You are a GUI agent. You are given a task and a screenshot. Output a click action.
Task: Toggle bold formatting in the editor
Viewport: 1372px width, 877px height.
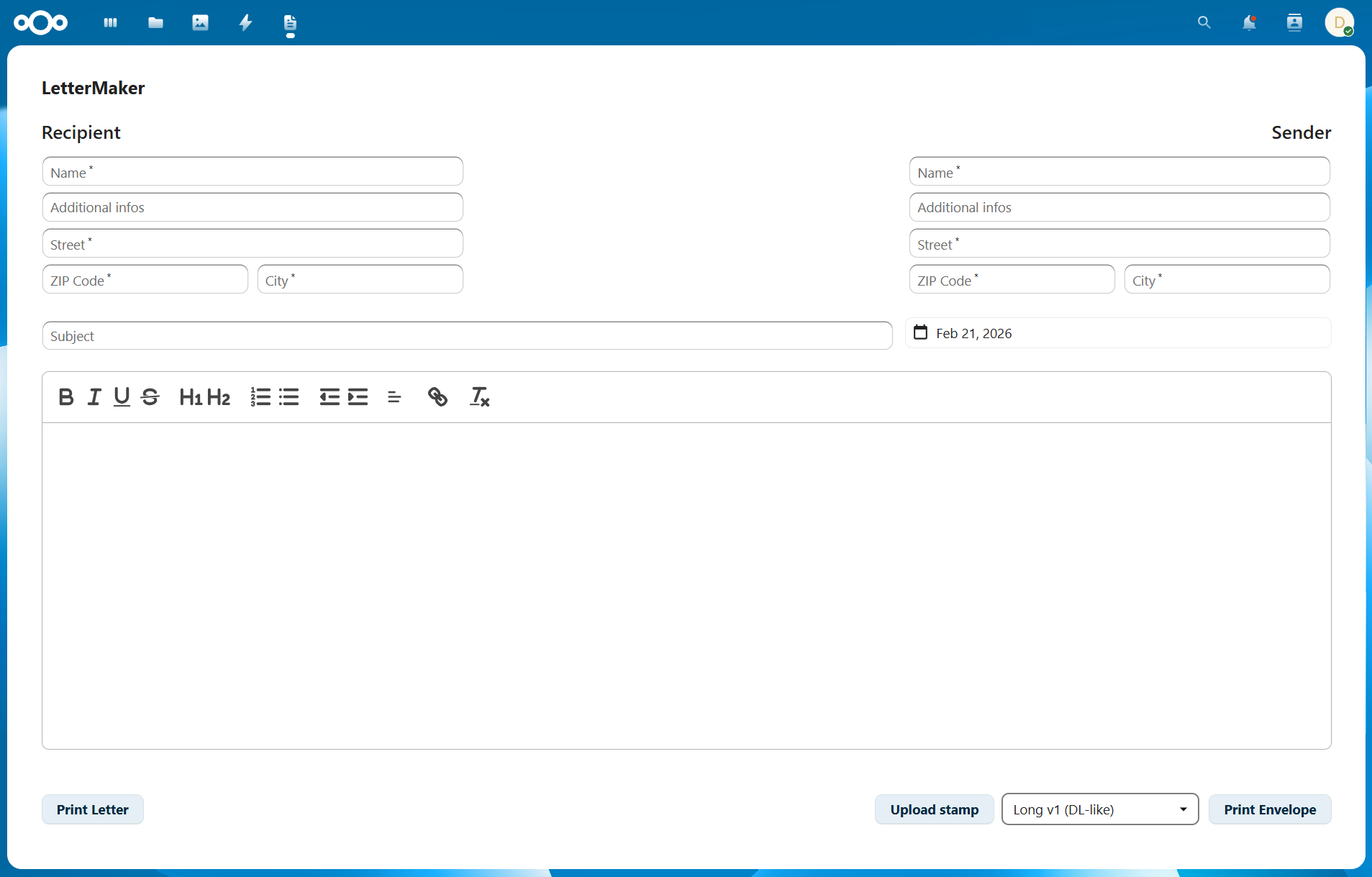point(65,396)
